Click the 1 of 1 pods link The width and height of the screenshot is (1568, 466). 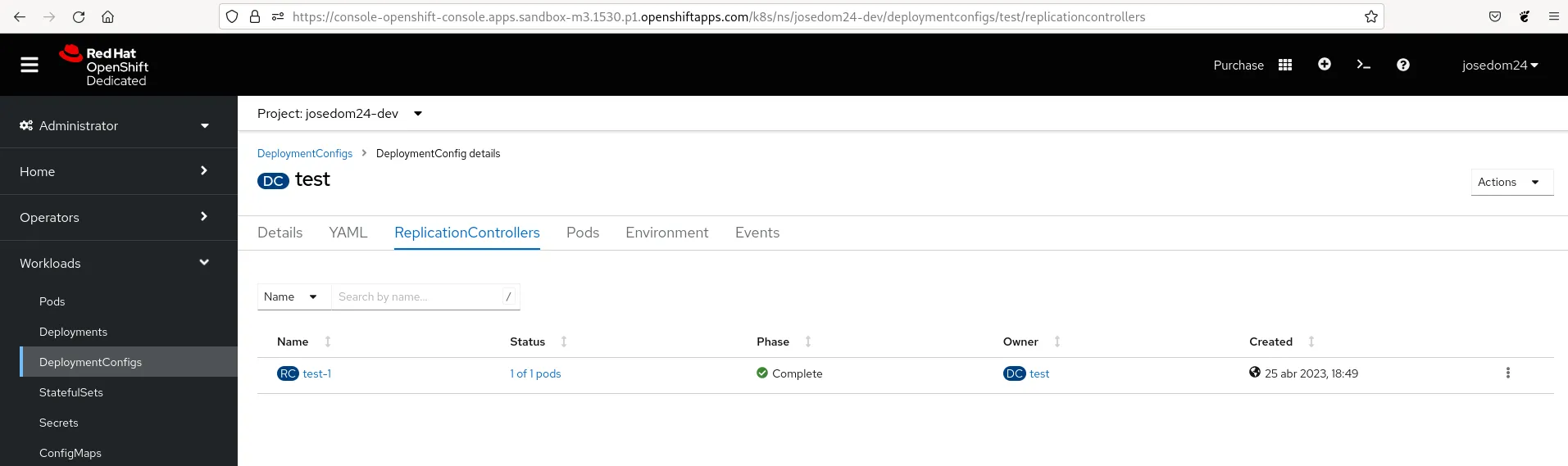tap(535, 373)
